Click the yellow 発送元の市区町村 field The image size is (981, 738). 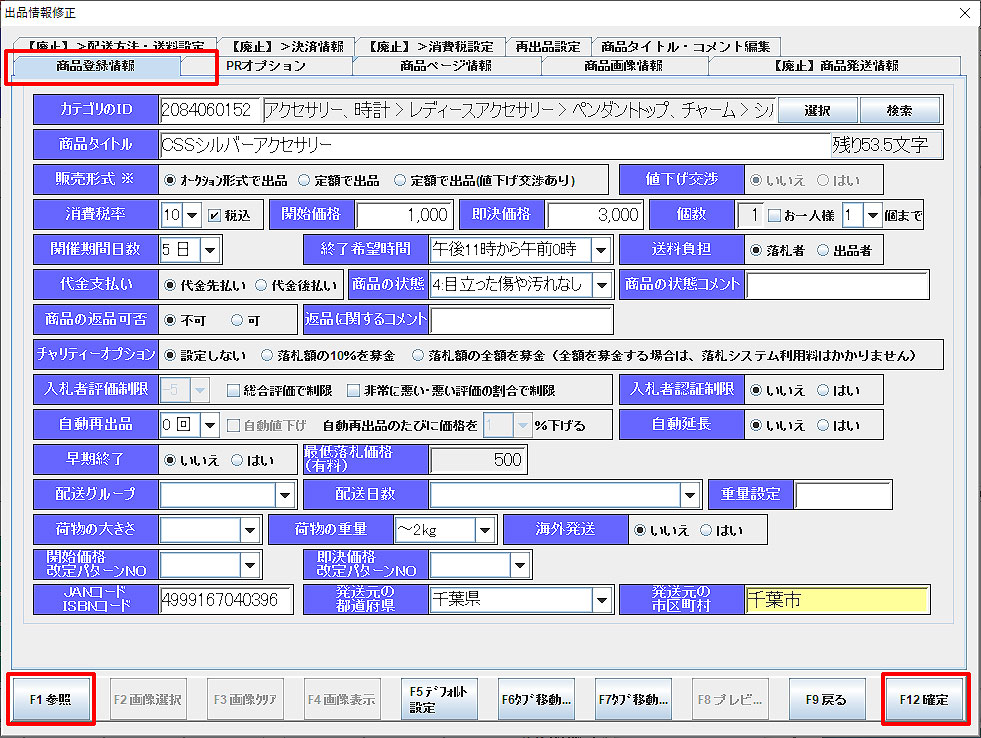click(x=837, y=600)
